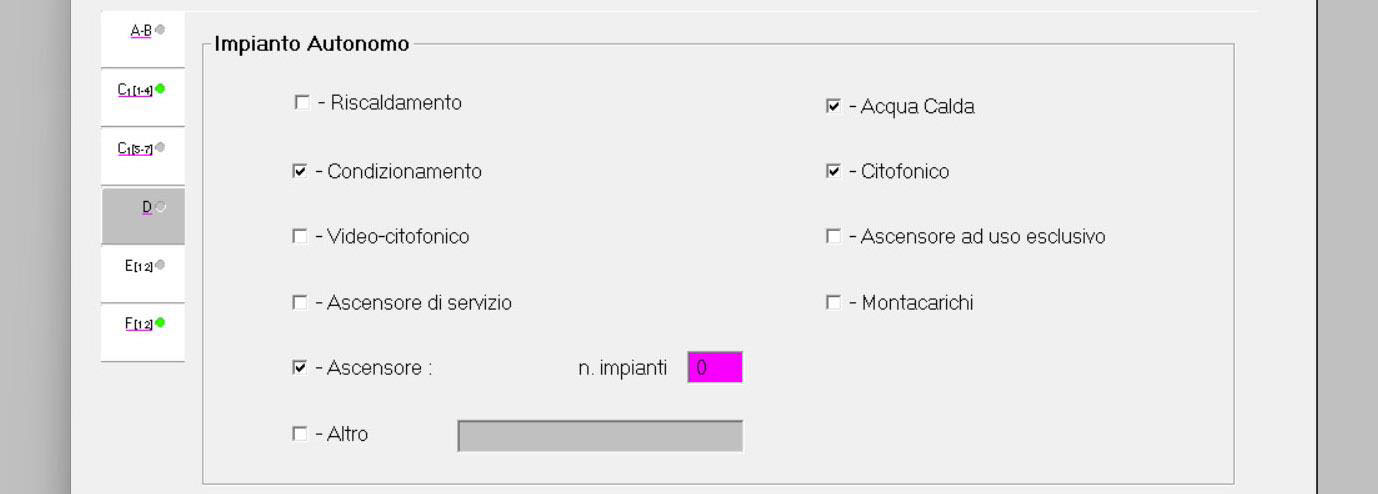This screenshot has height=494, width=1378.
Task: Disable the Condizionamento checkbox
Action: click(x=299, y=171)
